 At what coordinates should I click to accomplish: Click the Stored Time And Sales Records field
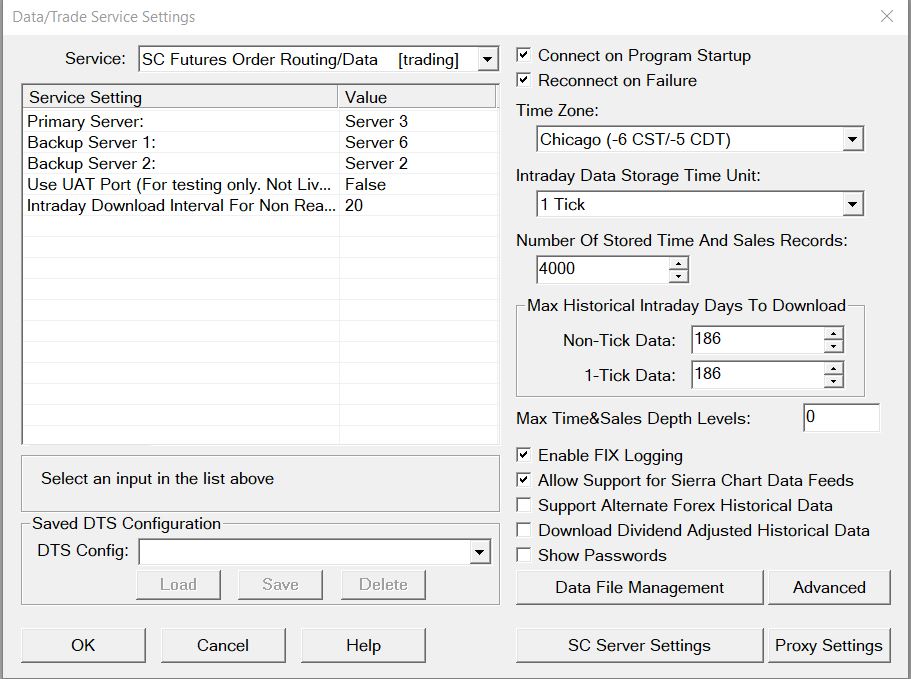click(x=602, y=270)
